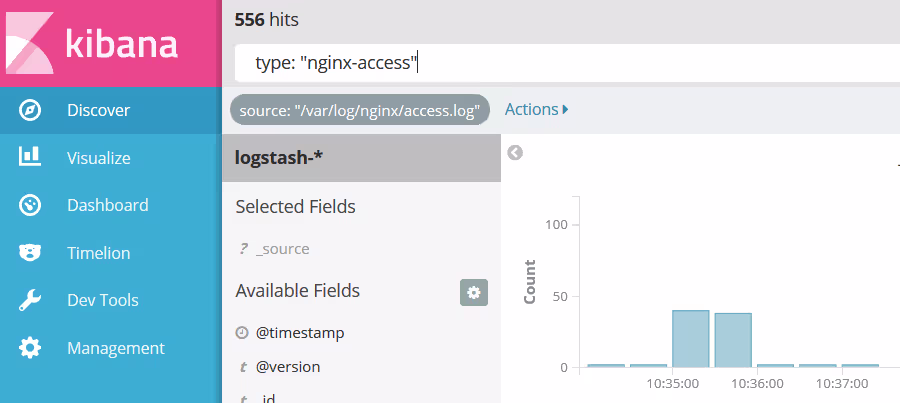Open the logstash-* index pattern selector
The width and height of the screenshot is (900, 403).
tap(360, 158)
